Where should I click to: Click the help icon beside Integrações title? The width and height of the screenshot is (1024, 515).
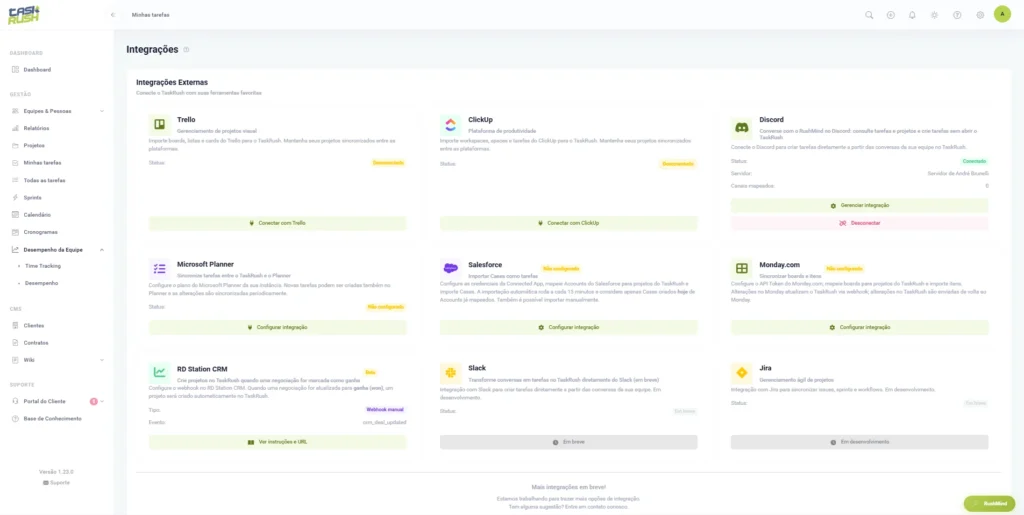coord(186,50)
